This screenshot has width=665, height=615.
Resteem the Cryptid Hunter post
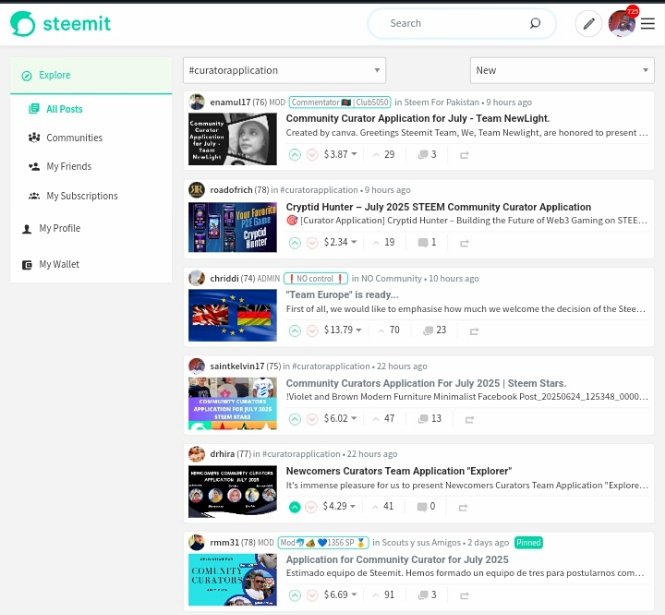[464, 243]
